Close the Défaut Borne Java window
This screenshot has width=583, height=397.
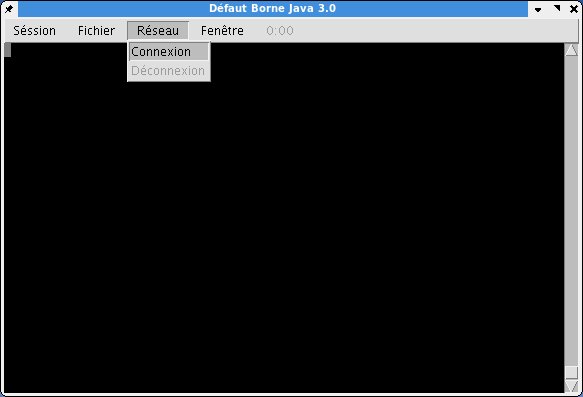coord(574,9)
